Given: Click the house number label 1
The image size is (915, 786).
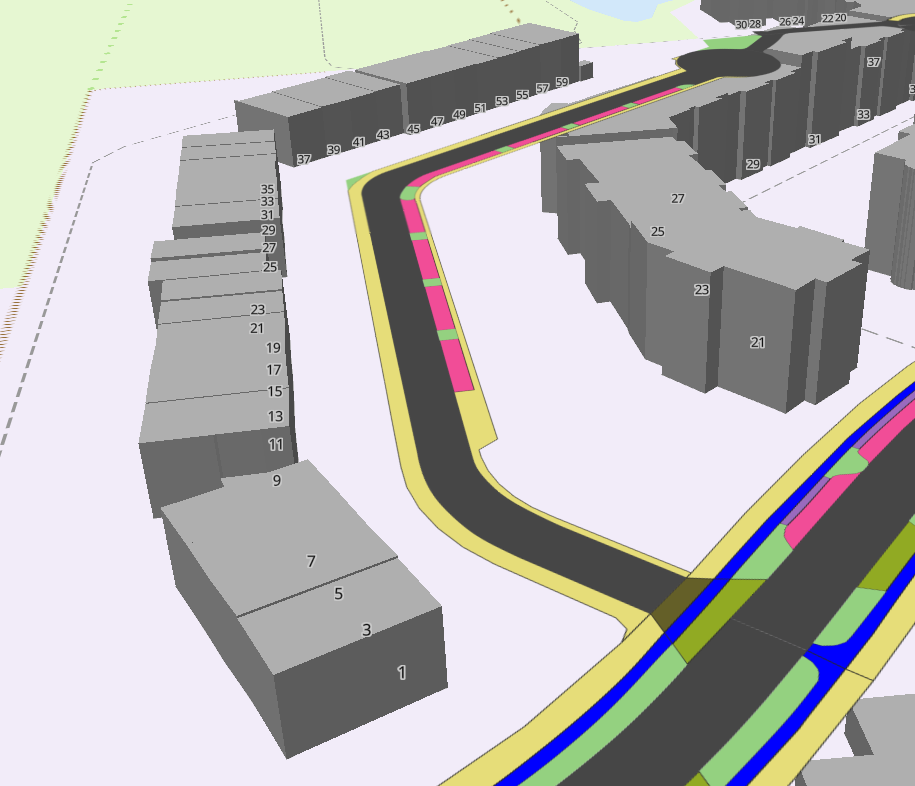Looking at the screenshot, I should coord(401,672).
